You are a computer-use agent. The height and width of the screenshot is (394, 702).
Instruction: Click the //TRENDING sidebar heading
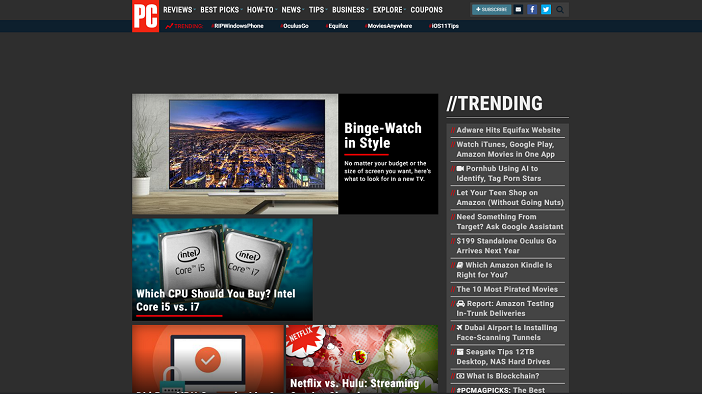point(495,103)
